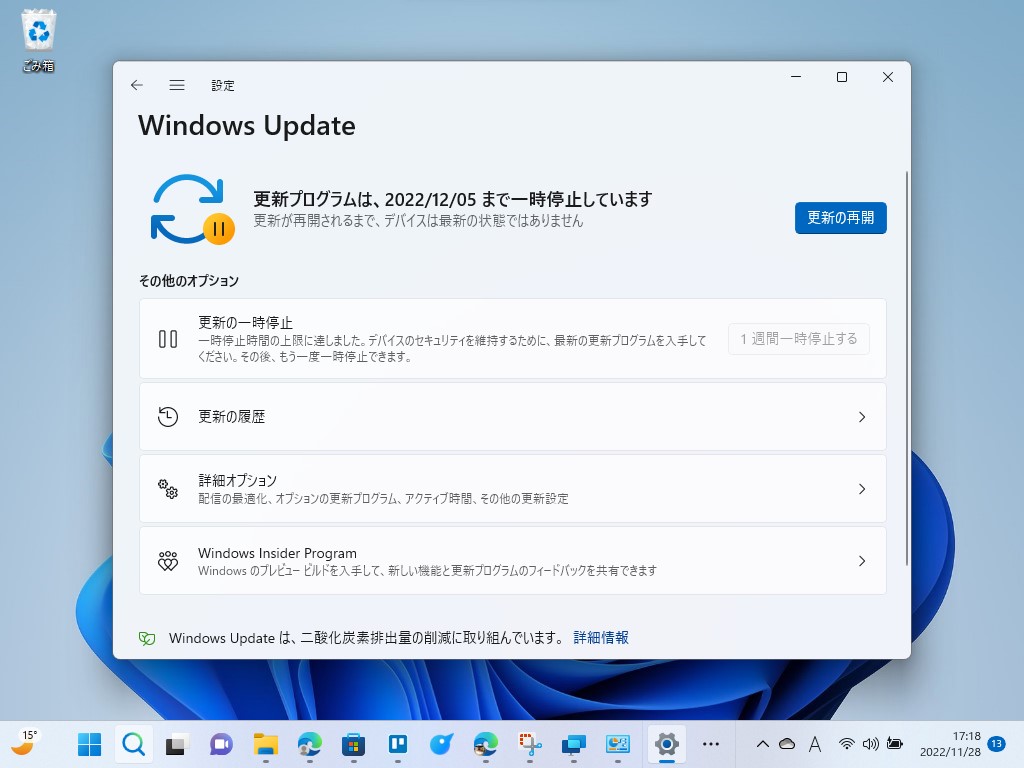Click the Windows Insider Program heart icon
This screenshot has height=768, width=1024.
168,560
